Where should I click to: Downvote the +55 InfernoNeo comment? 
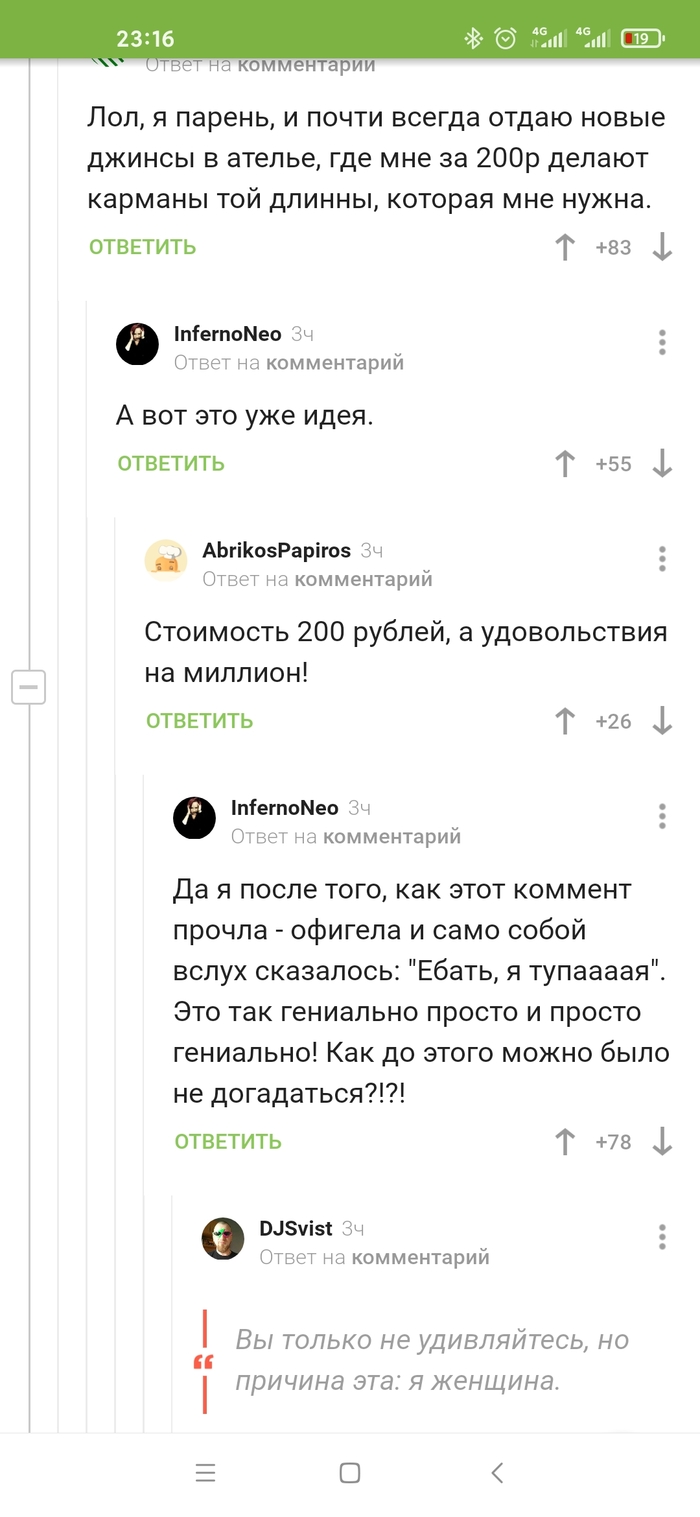point(662,463)
